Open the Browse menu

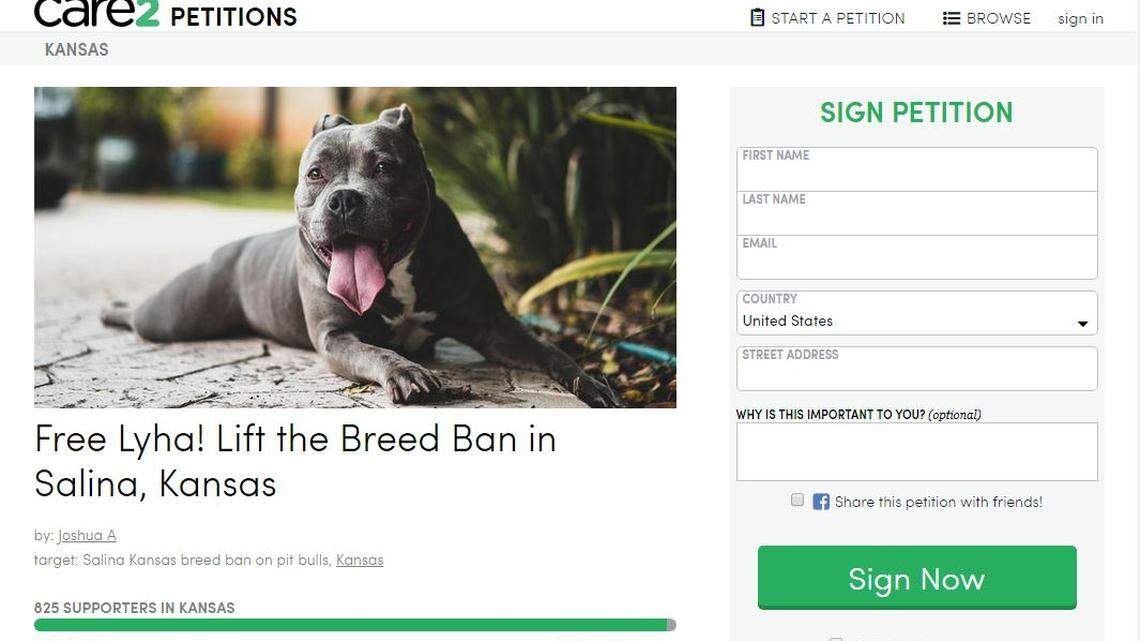[995, 17]
